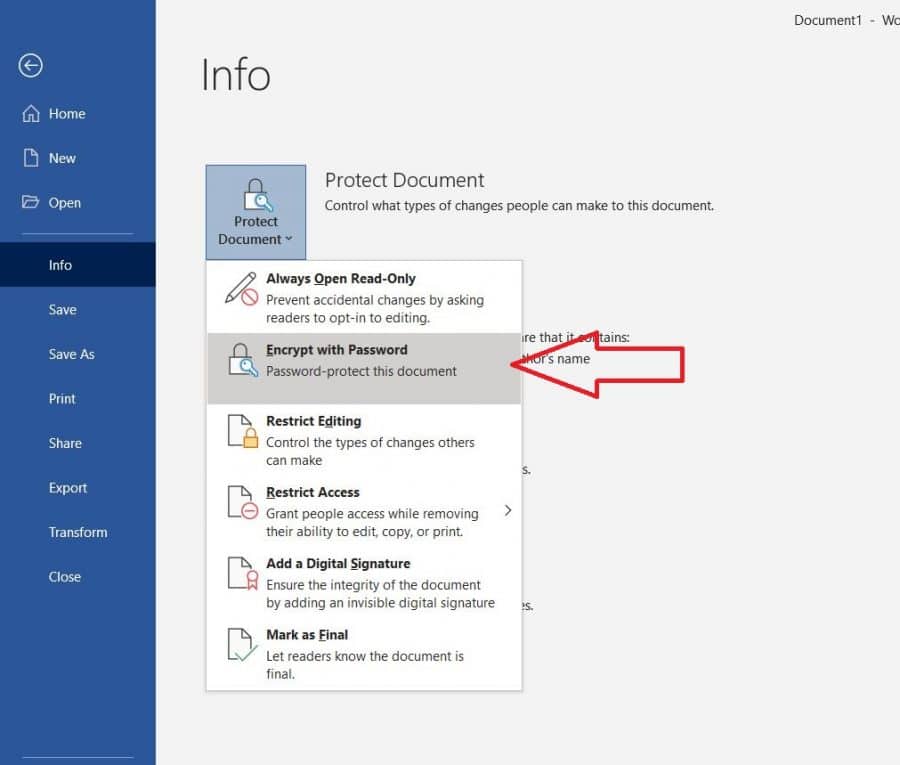Click the New document icon in sidebar
The image size is (900, 765).
31,158
